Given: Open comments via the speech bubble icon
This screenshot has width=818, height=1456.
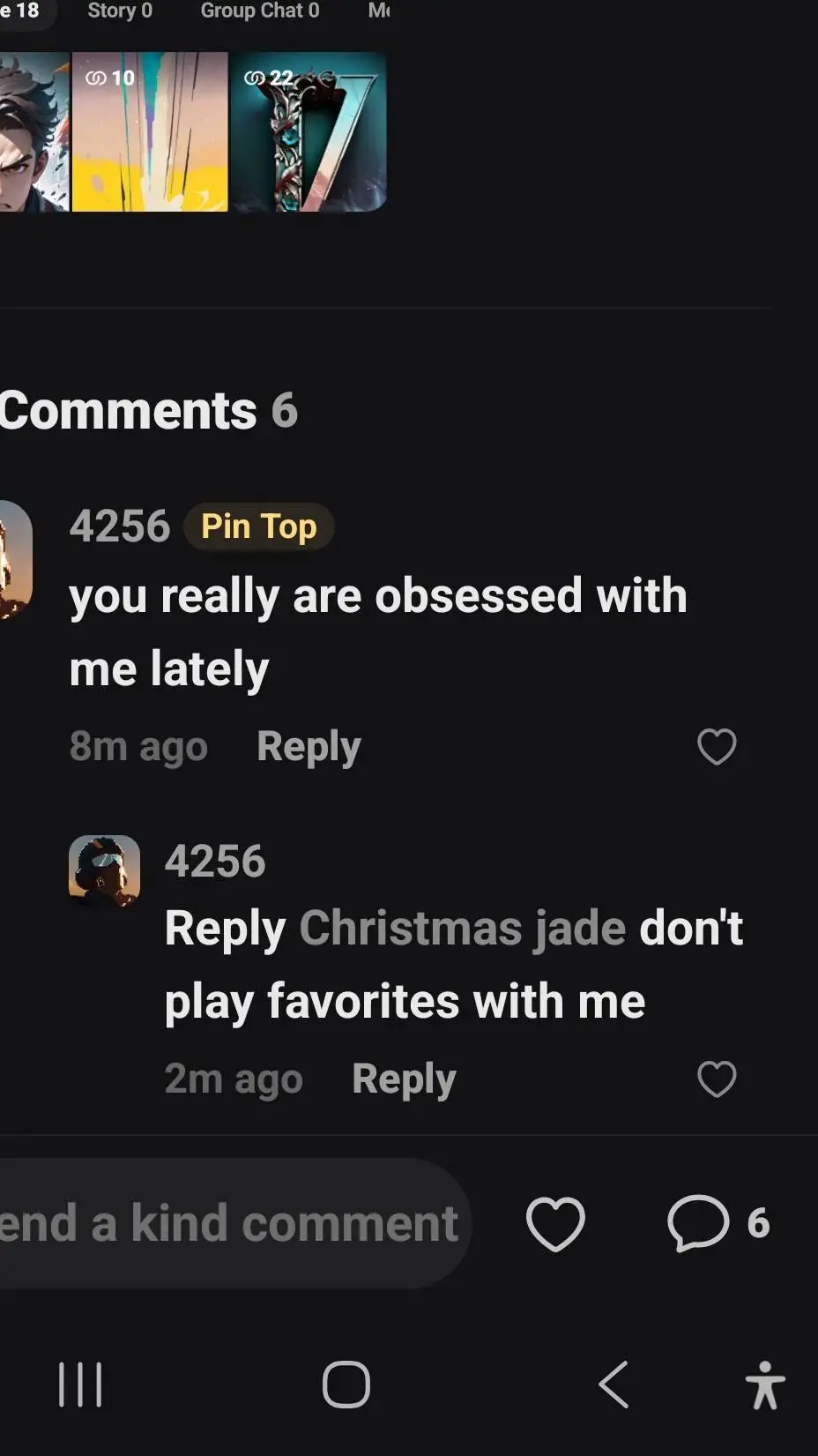Looking at the screenshot, I should [698, 1222].
